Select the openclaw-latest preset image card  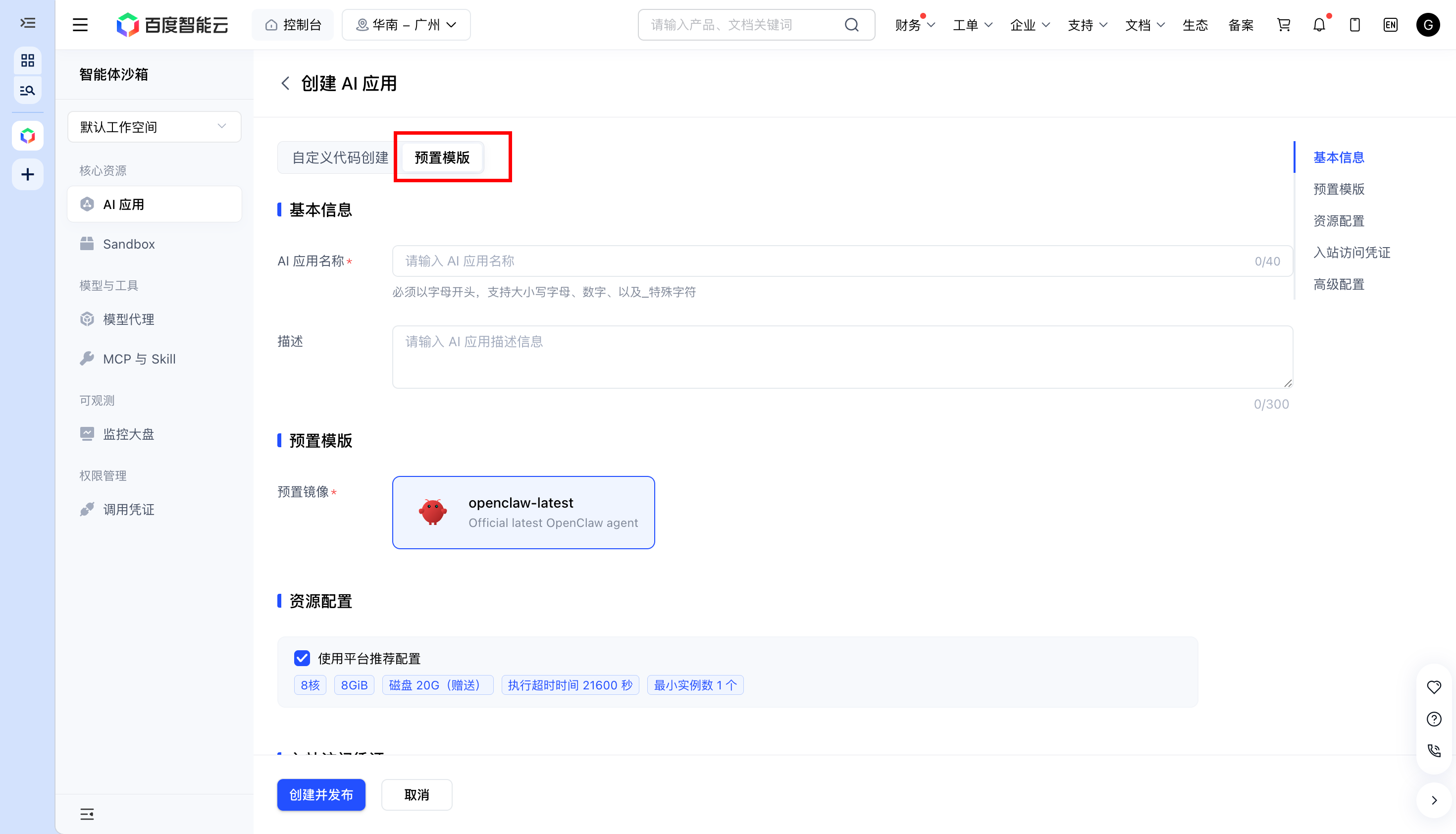[523, 513]
